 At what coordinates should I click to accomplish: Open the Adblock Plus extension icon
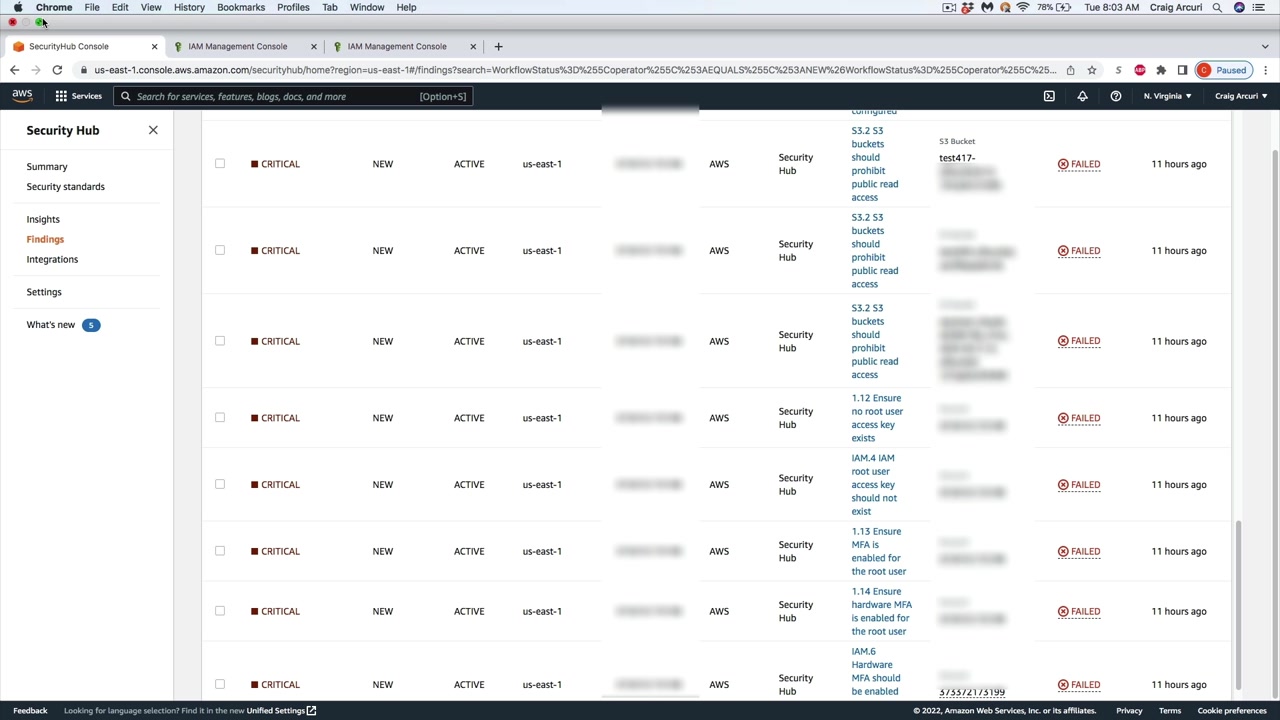1140,70
